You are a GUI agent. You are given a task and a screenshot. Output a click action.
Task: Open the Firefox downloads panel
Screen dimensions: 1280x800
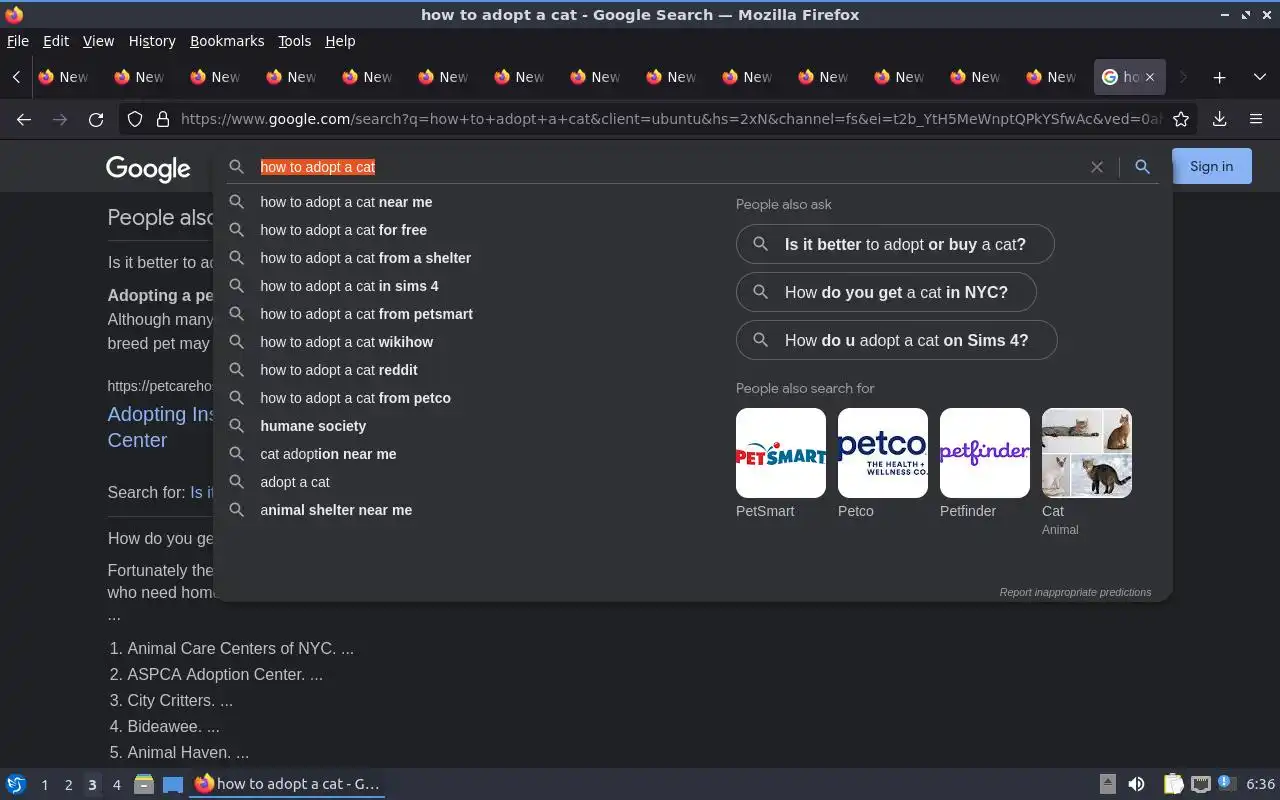(1219, 119)
